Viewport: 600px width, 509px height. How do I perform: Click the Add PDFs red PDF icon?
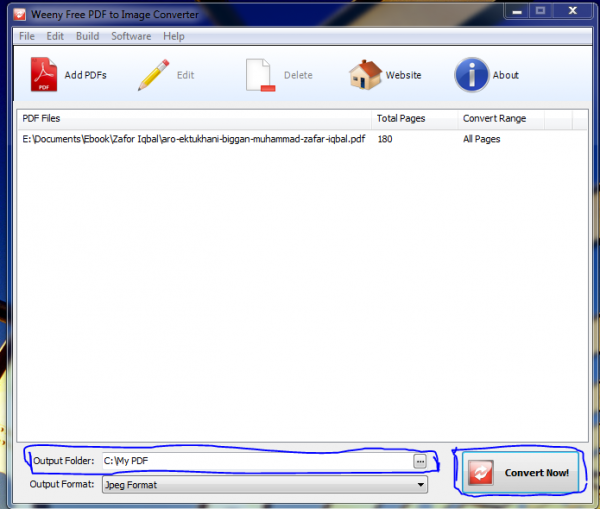44,74
